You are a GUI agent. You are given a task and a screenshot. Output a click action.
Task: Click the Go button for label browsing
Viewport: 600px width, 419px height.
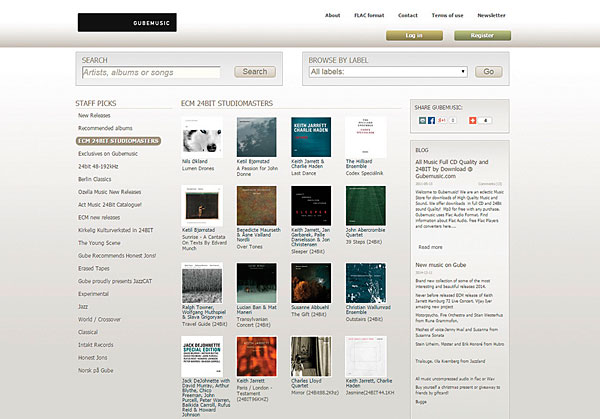489,72
